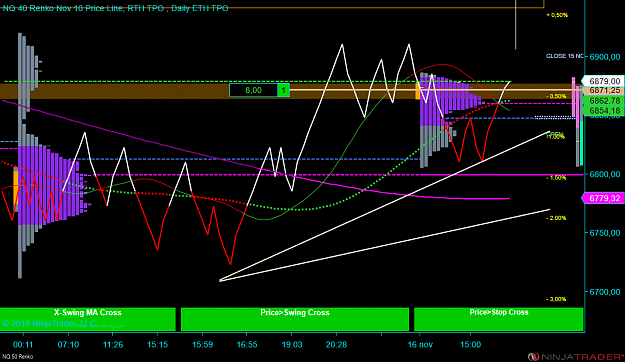This screenshot has height=362, width=625.
Task: Click the 15:00 time axis label
Action: 471,344
